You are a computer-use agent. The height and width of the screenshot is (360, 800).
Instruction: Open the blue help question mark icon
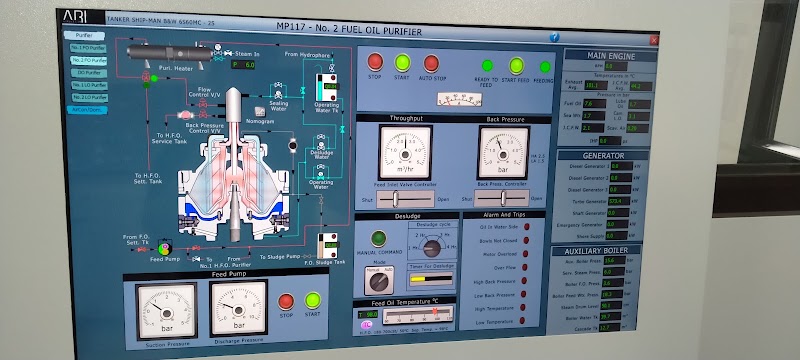554,37
